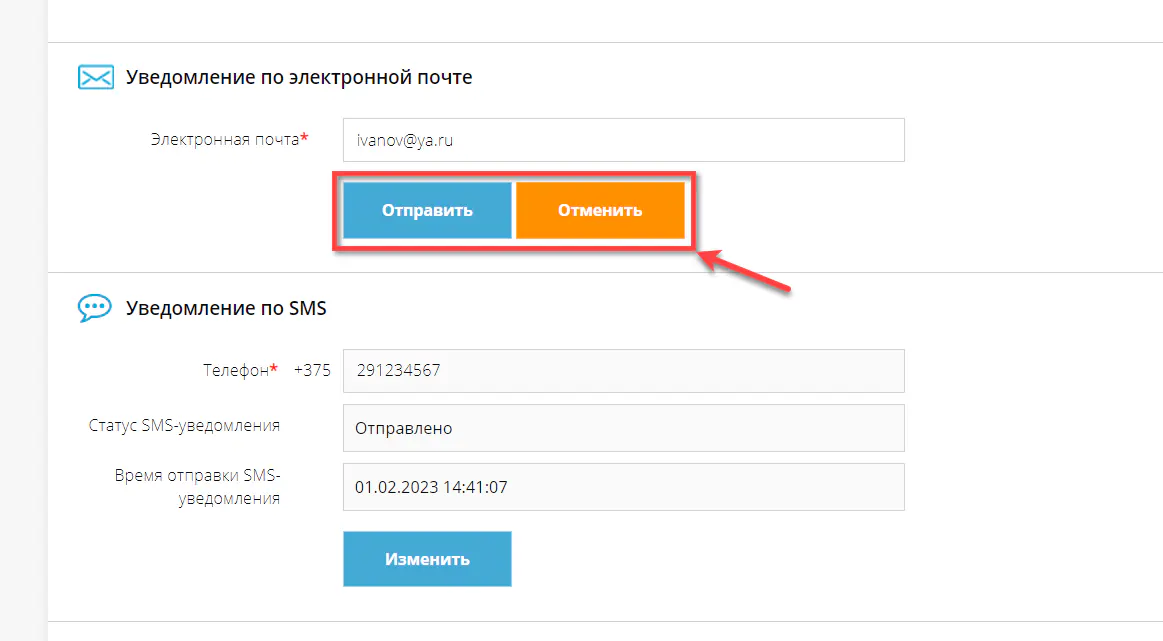Image resolution: width=1163 pixels, height=641 pixels.
Task: Click the Электронная почта field label
Action: tap(224, 140)
